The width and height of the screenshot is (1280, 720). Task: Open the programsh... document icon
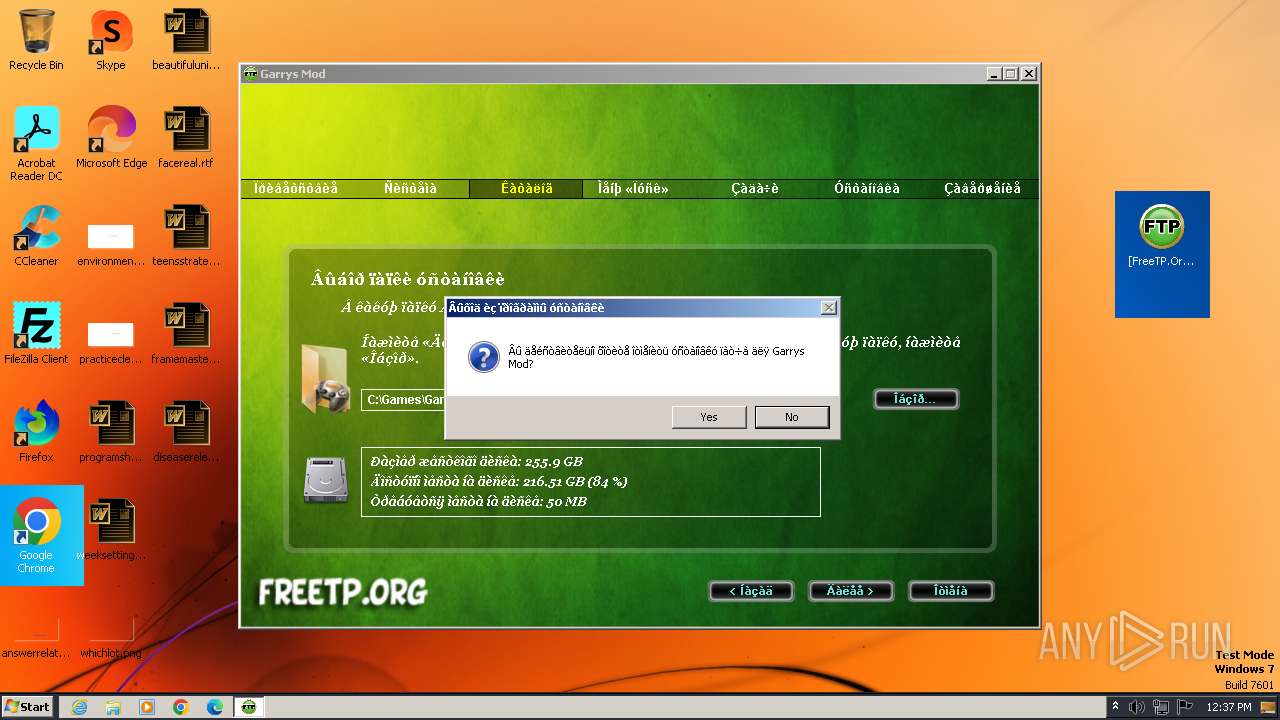point(111,432)
